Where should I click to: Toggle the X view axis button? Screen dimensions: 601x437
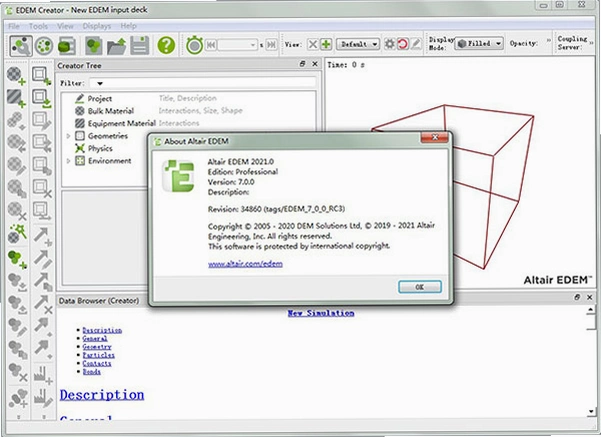tap(313, 44)
